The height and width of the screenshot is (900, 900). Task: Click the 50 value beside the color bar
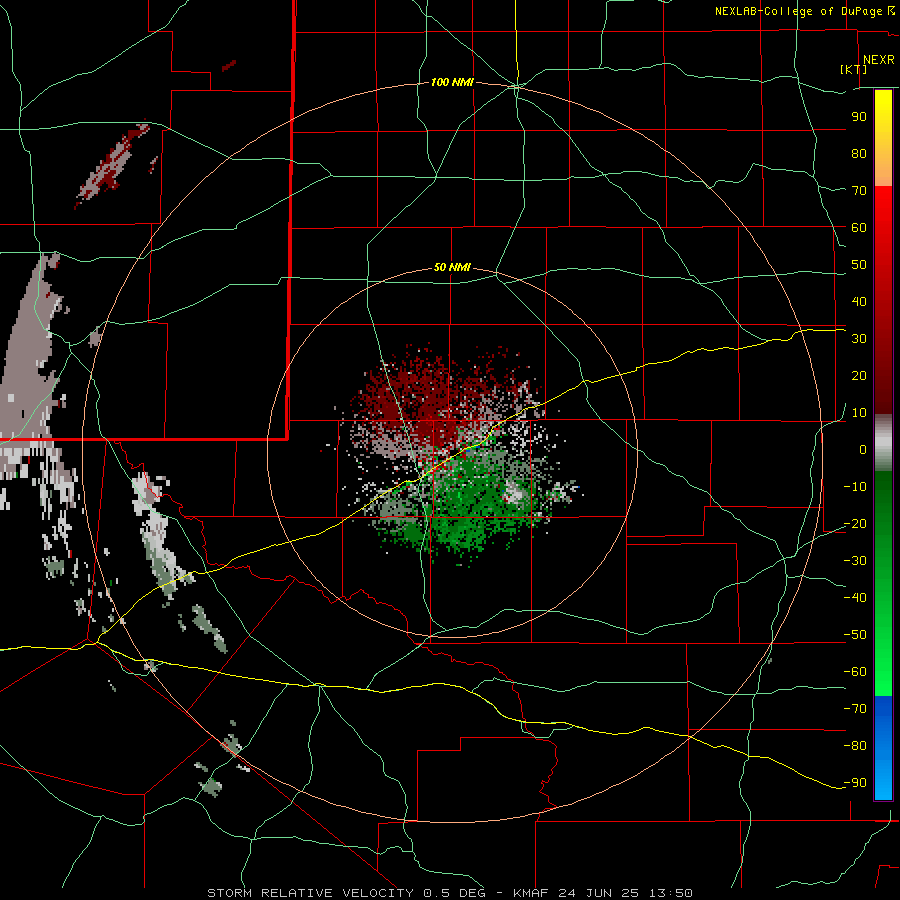point(859,265)
